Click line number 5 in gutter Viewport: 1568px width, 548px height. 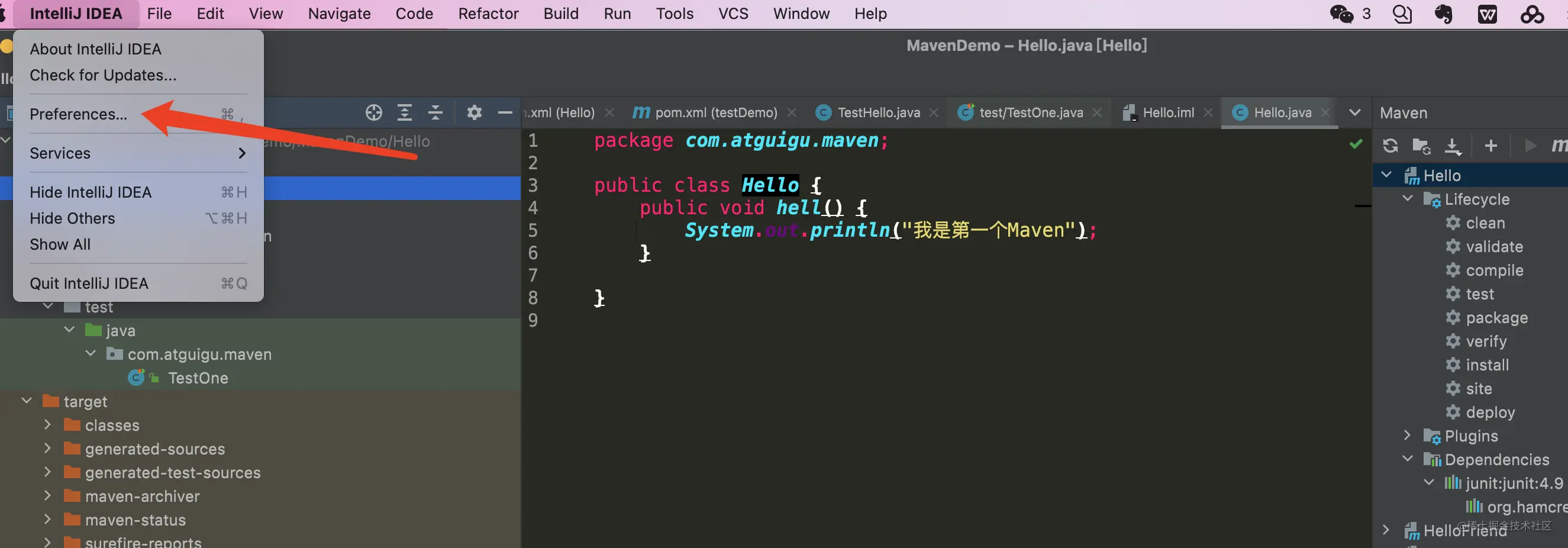point(533,230)
